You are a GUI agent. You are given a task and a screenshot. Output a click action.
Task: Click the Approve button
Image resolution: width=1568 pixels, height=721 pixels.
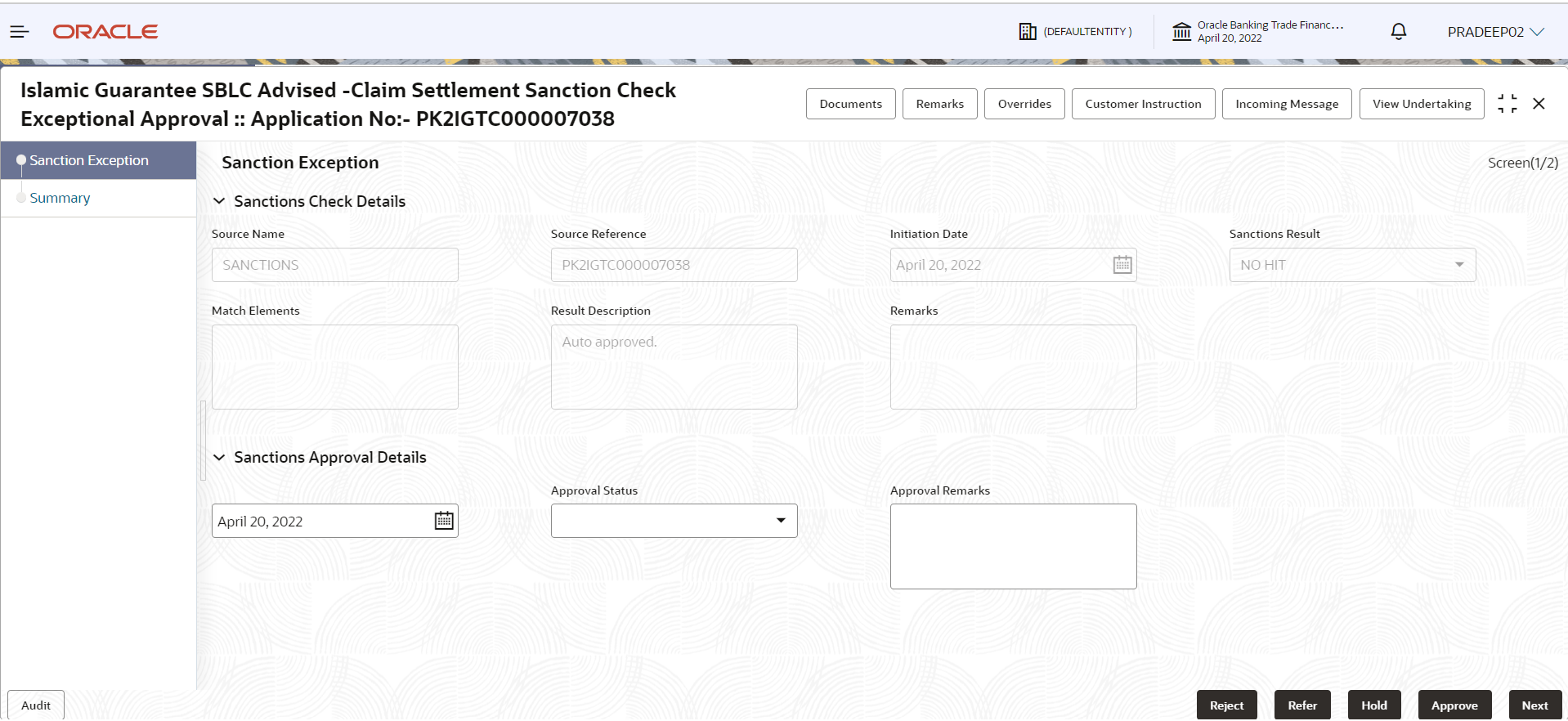tap(1454, 705)
